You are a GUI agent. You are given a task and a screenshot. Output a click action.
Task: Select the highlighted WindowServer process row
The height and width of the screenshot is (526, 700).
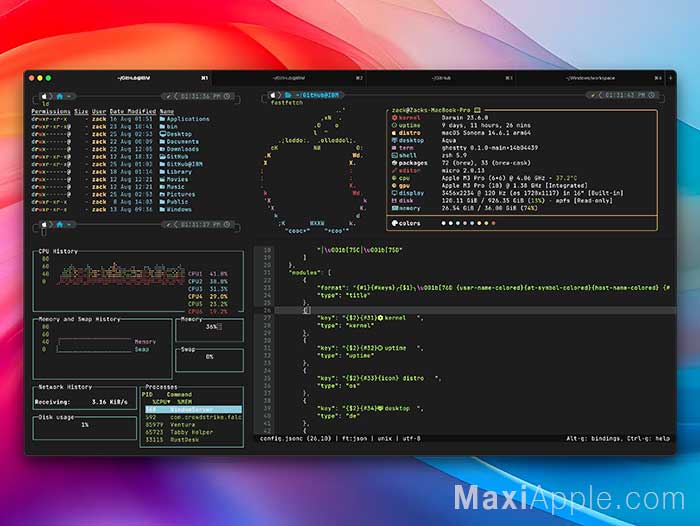click(x=193, y=409)
